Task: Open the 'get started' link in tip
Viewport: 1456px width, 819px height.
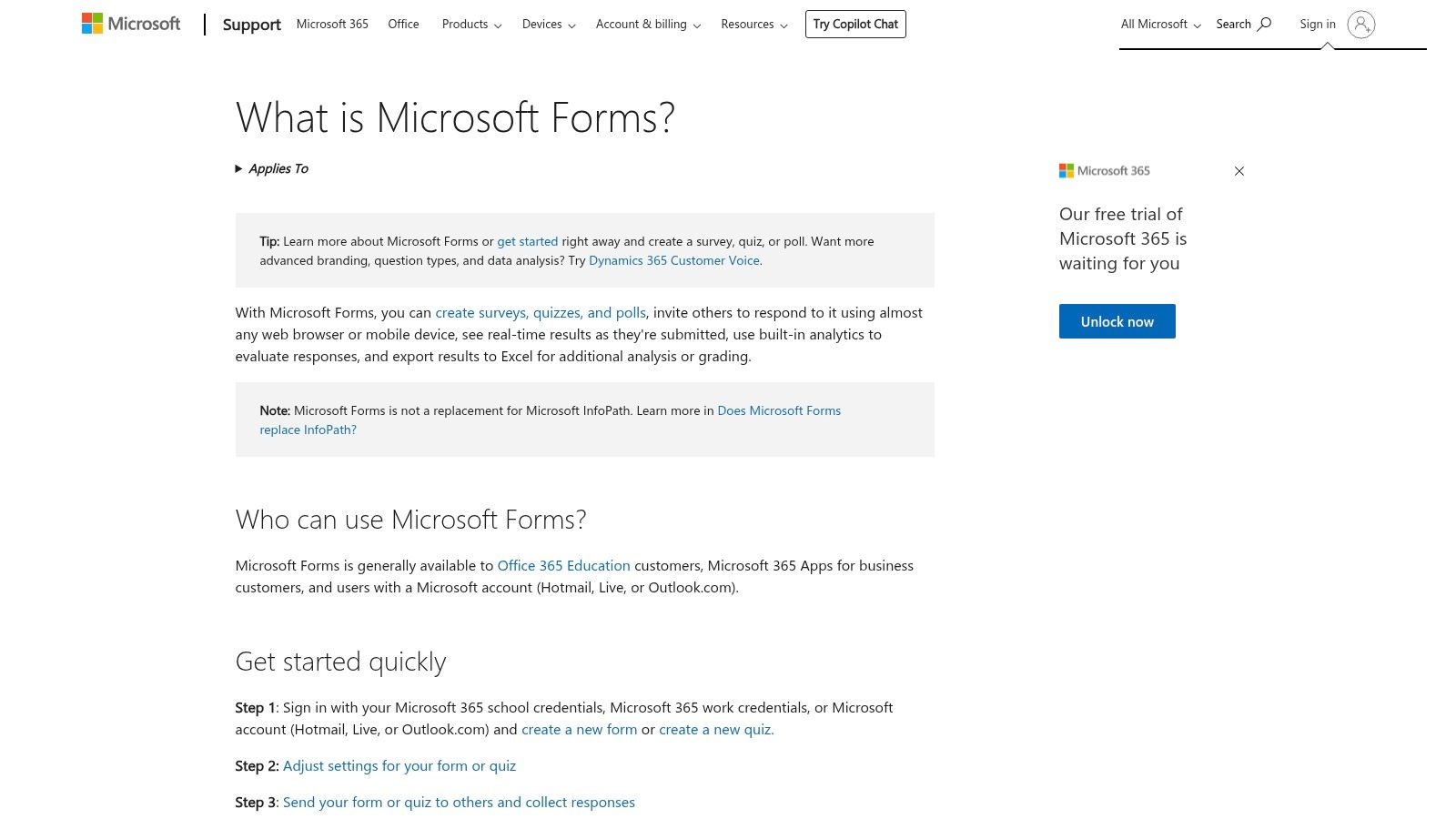Action: point(528,241)
